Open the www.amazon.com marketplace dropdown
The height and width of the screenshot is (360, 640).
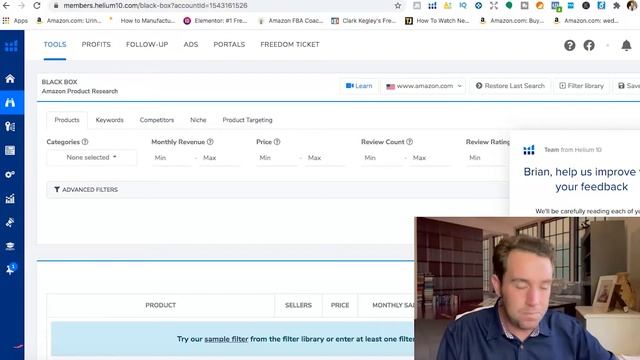[x=424, y=86]
